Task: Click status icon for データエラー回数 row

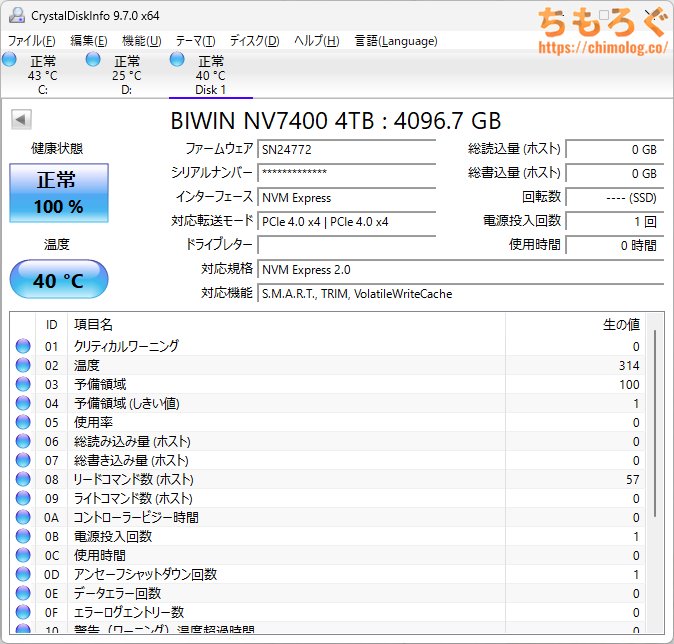Action: tap(23, 593)
